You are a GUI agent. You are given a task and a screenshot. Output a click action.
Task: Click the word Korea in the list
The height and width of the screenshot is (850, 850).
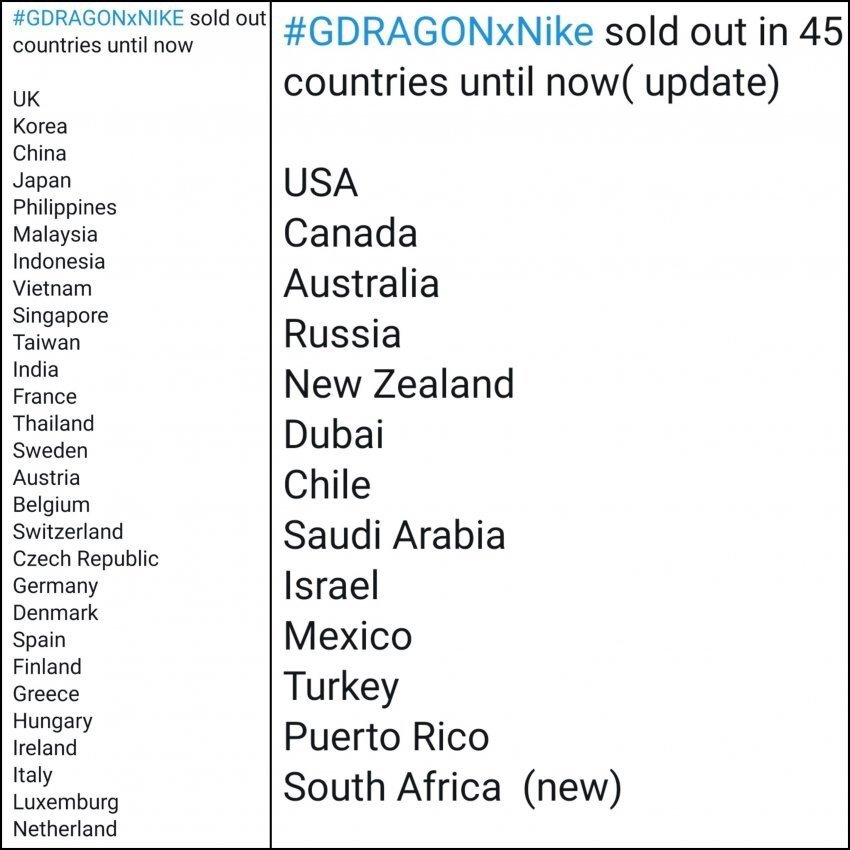(x=40, y=126)
